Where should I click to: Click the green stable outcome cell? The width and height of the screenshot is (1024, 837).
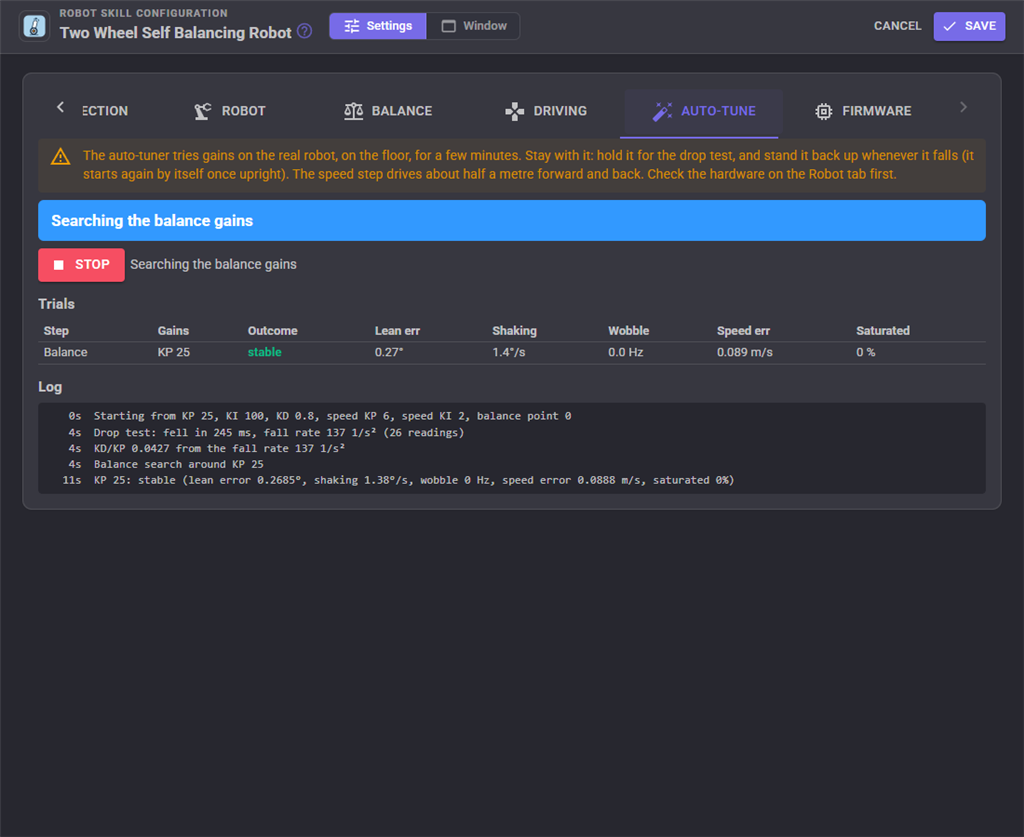pos(264,353)
